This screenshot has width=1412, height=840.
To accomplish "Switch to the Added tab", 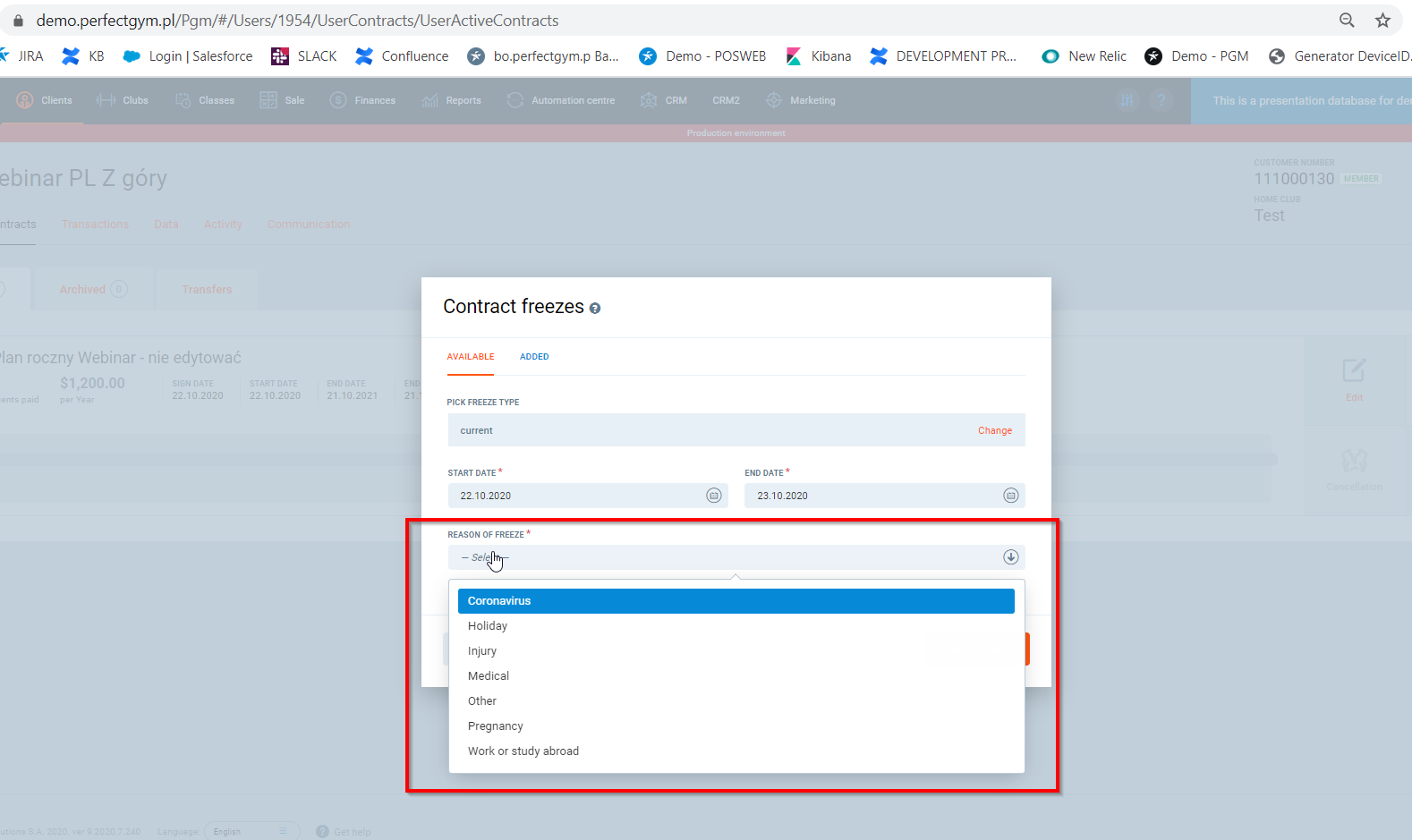I will tap(534, 357).
